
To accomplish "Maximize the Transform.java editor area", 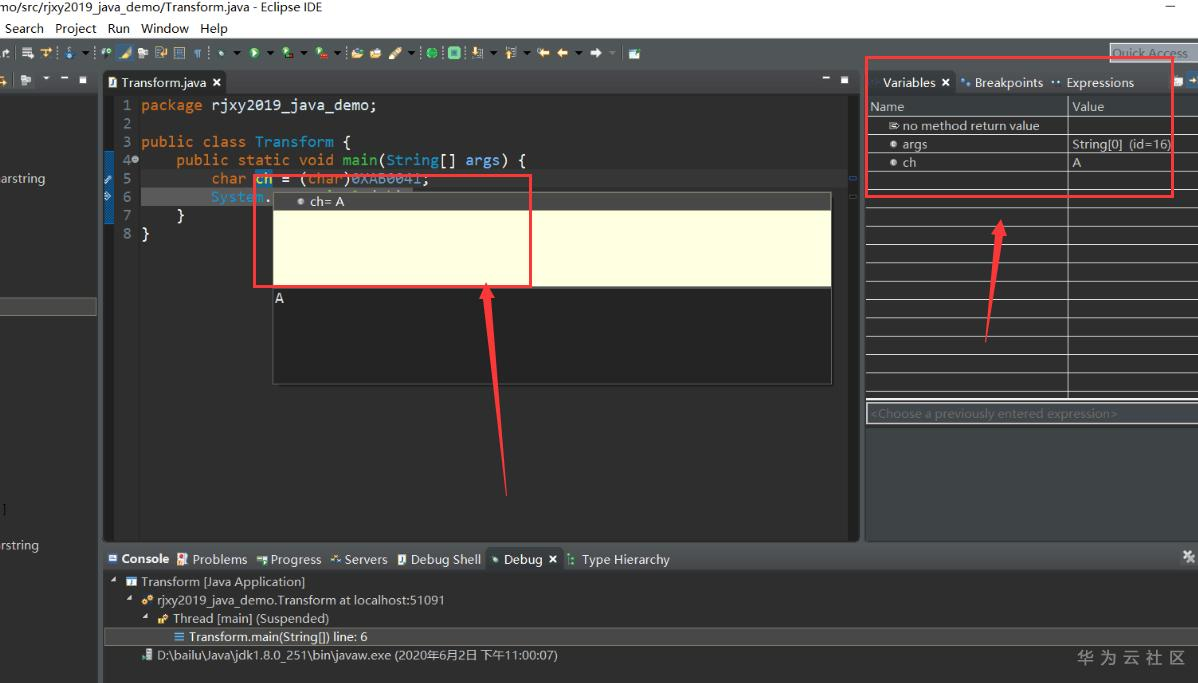I will (x=844, y=79).
